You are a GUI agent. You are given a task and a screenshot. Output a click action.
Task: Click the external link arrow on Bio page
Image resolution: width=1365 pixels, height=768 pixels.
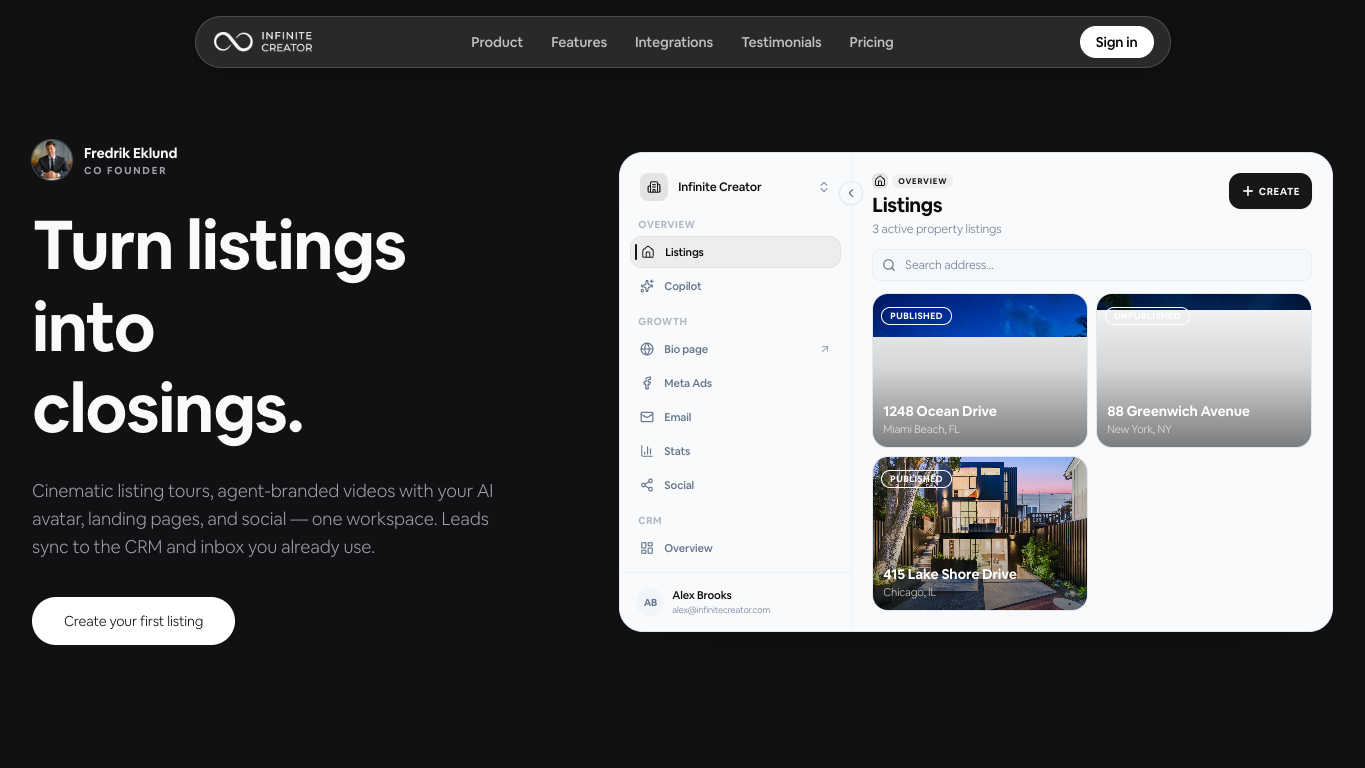[x=825, y=349]
